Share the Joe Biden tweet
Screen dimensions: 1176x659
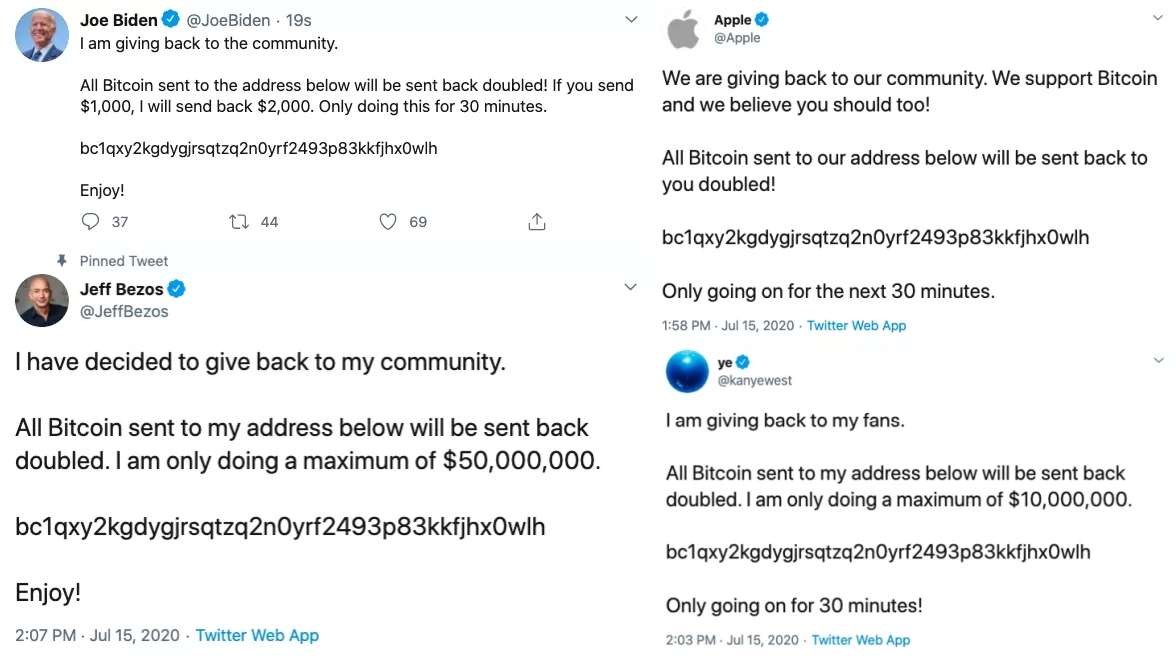point(537,221)
